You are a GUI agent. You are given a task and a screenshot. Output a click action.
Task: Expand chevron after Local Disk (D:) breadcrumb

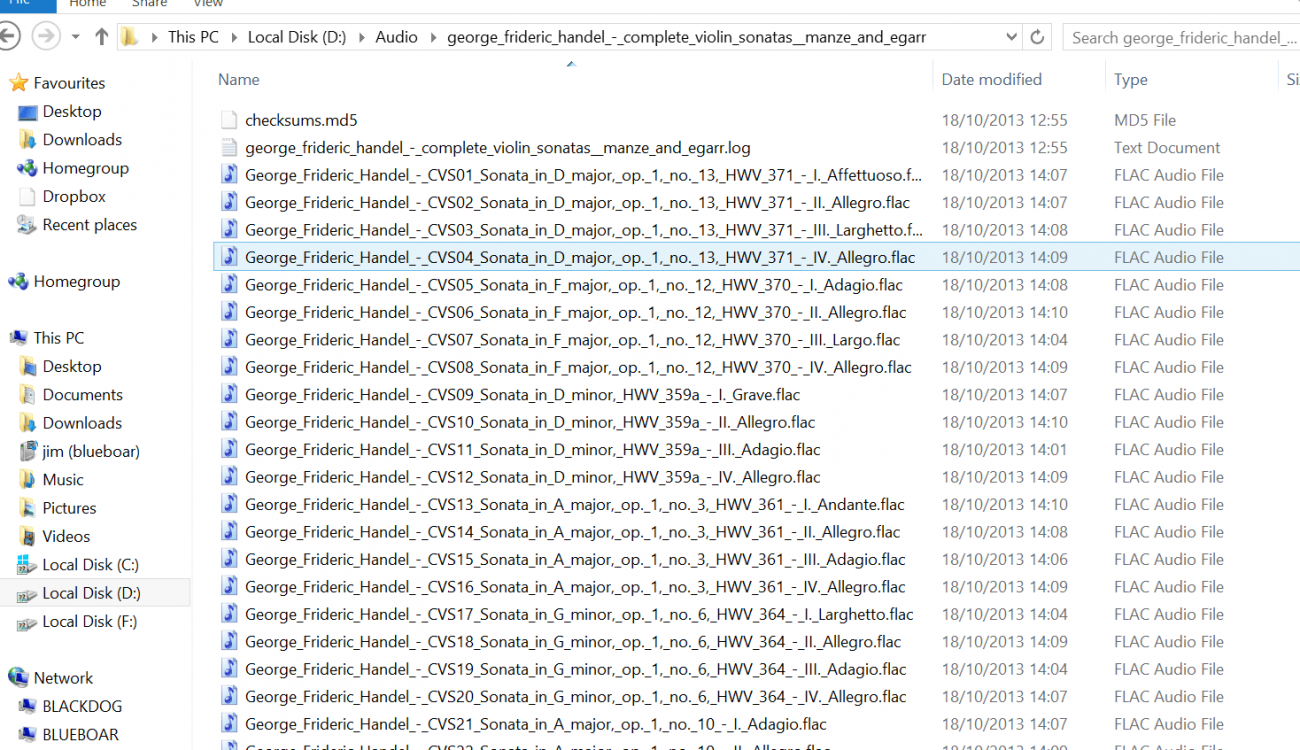coord(361,37)
